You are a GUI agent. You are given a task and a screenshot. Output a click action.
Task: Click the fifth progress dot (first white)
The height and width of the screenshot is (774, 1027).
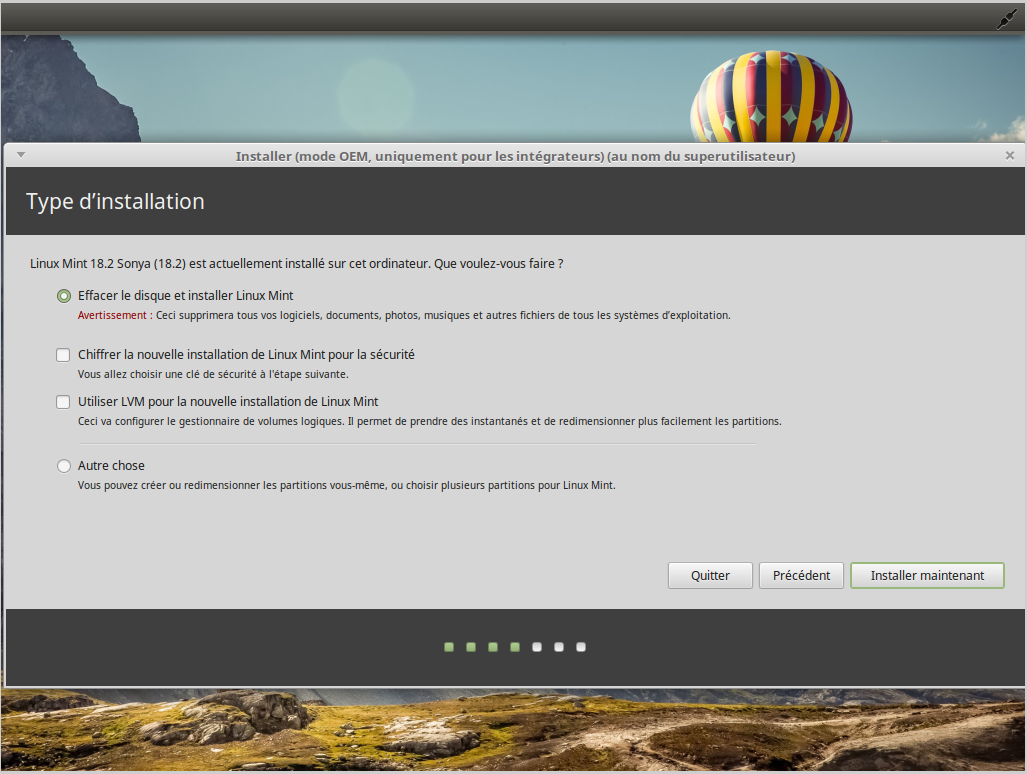tap(537, 647)
